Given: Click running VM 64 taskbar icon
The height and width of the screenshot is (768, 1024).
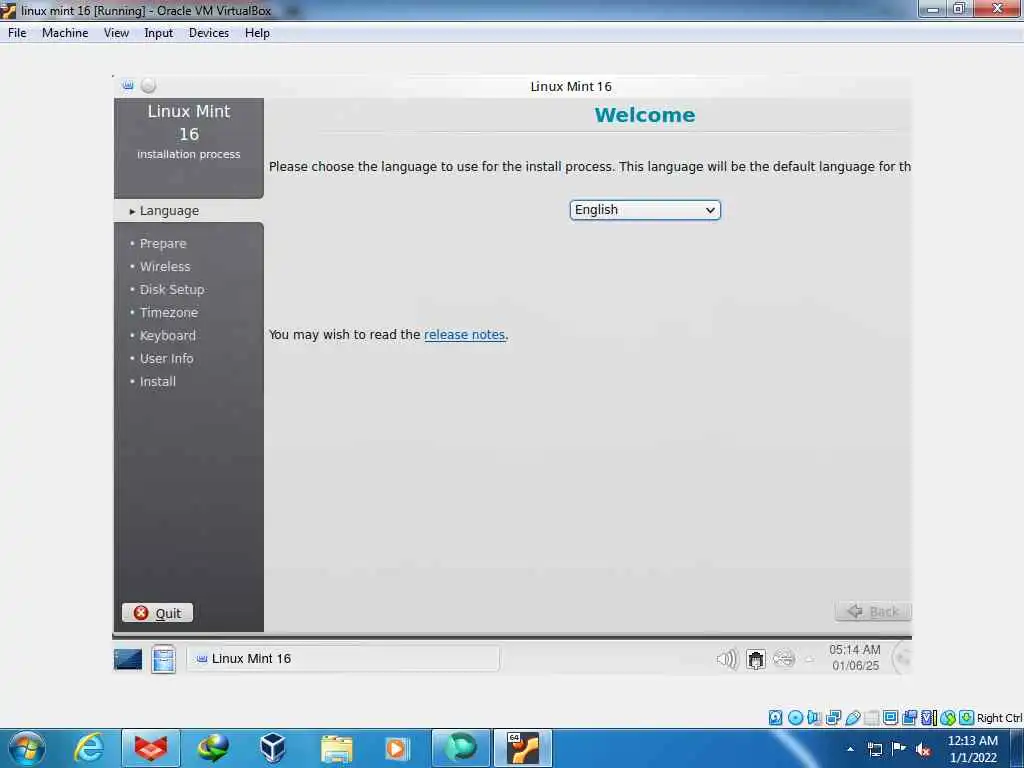Looking at the screenshot, I should click(x=522, y=748).
